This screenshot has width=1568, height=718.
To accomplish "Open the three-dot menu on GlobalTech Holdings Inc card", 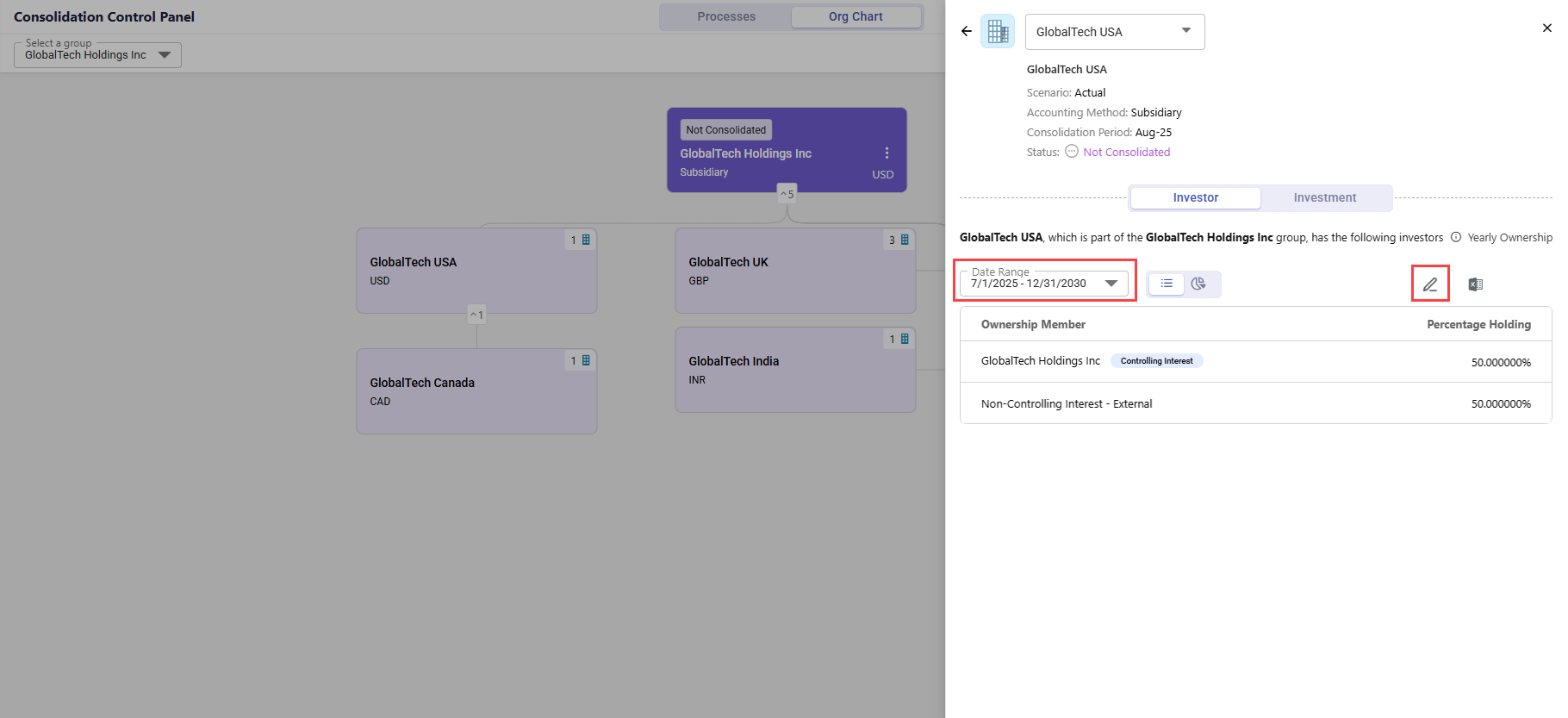I will pyautogui.click(x=887, y=153).
